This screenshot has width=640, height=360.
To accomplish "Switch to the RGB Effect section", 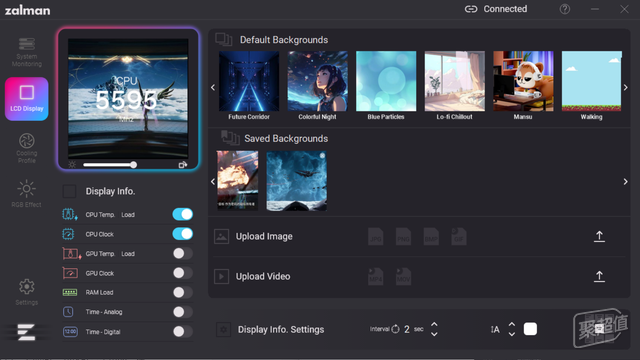I will coord(27,193).
